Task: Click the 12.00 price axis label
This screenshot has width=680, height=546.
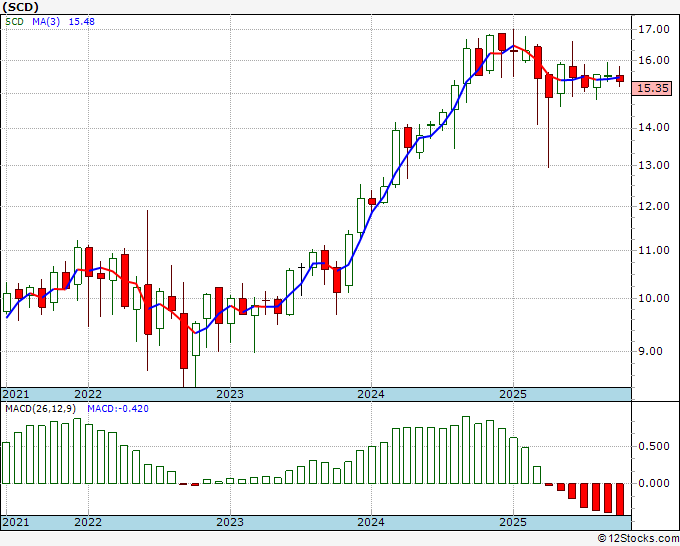Action: [x=654, y=206]
